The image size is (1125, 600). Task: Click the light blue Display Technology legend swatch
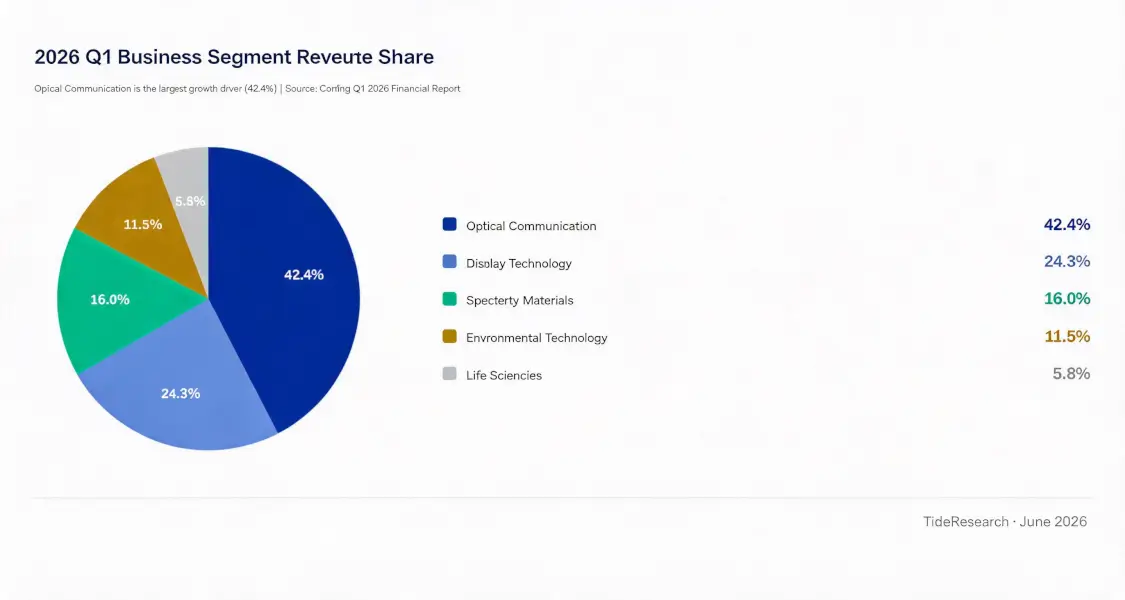[x=449, y=262]
